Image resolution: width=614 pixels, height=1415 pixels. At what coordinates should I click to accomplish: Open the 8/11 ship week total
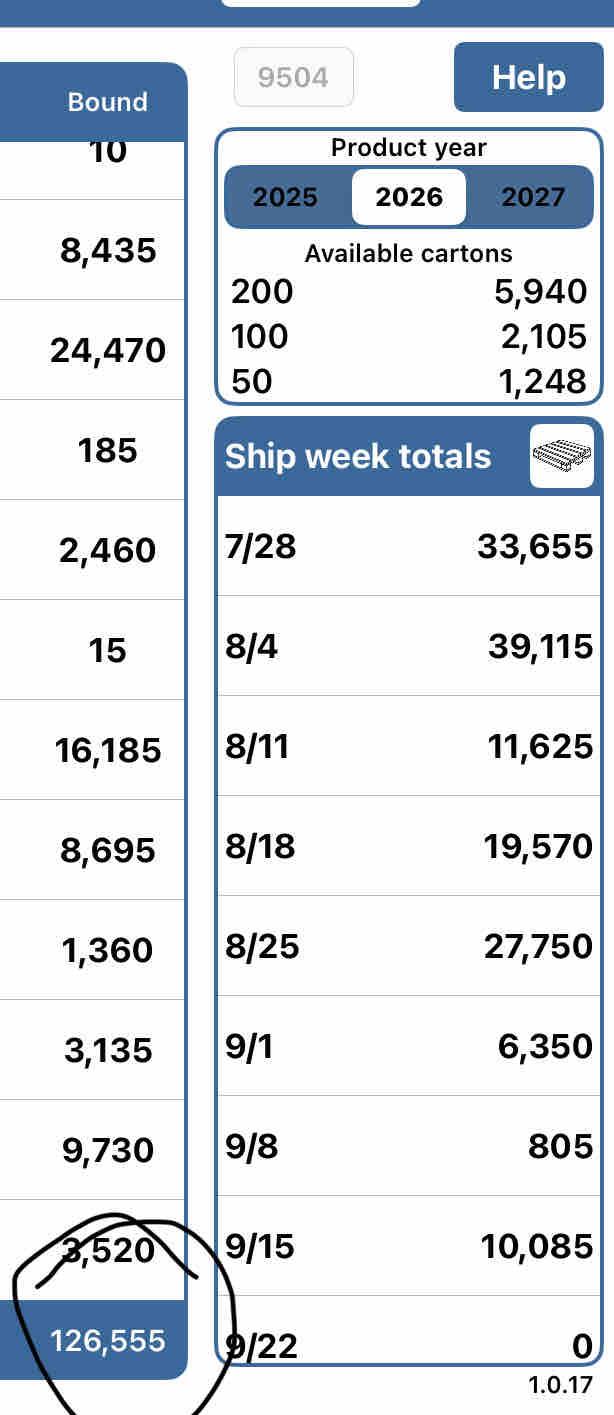pyautogui.click(x=408, y=747)
